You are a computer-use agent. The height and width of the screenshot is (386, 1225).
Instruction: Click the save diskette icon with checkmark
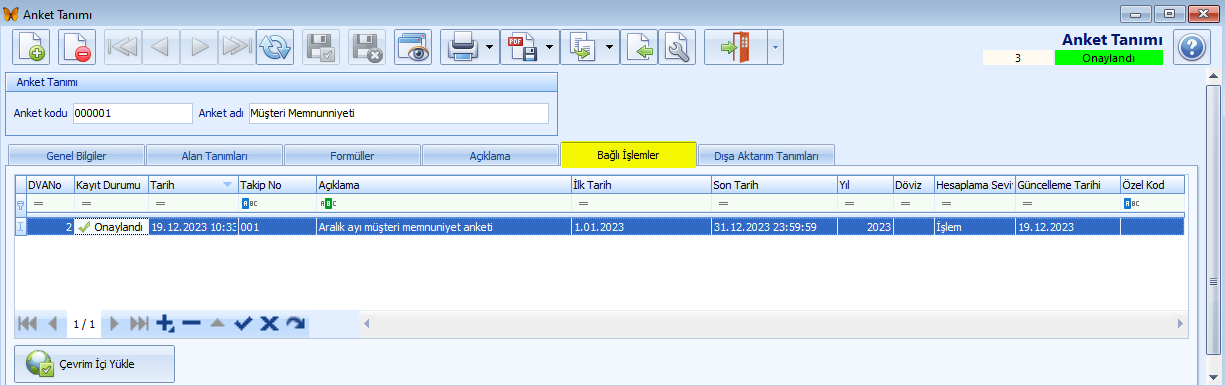tap(321, 47)
